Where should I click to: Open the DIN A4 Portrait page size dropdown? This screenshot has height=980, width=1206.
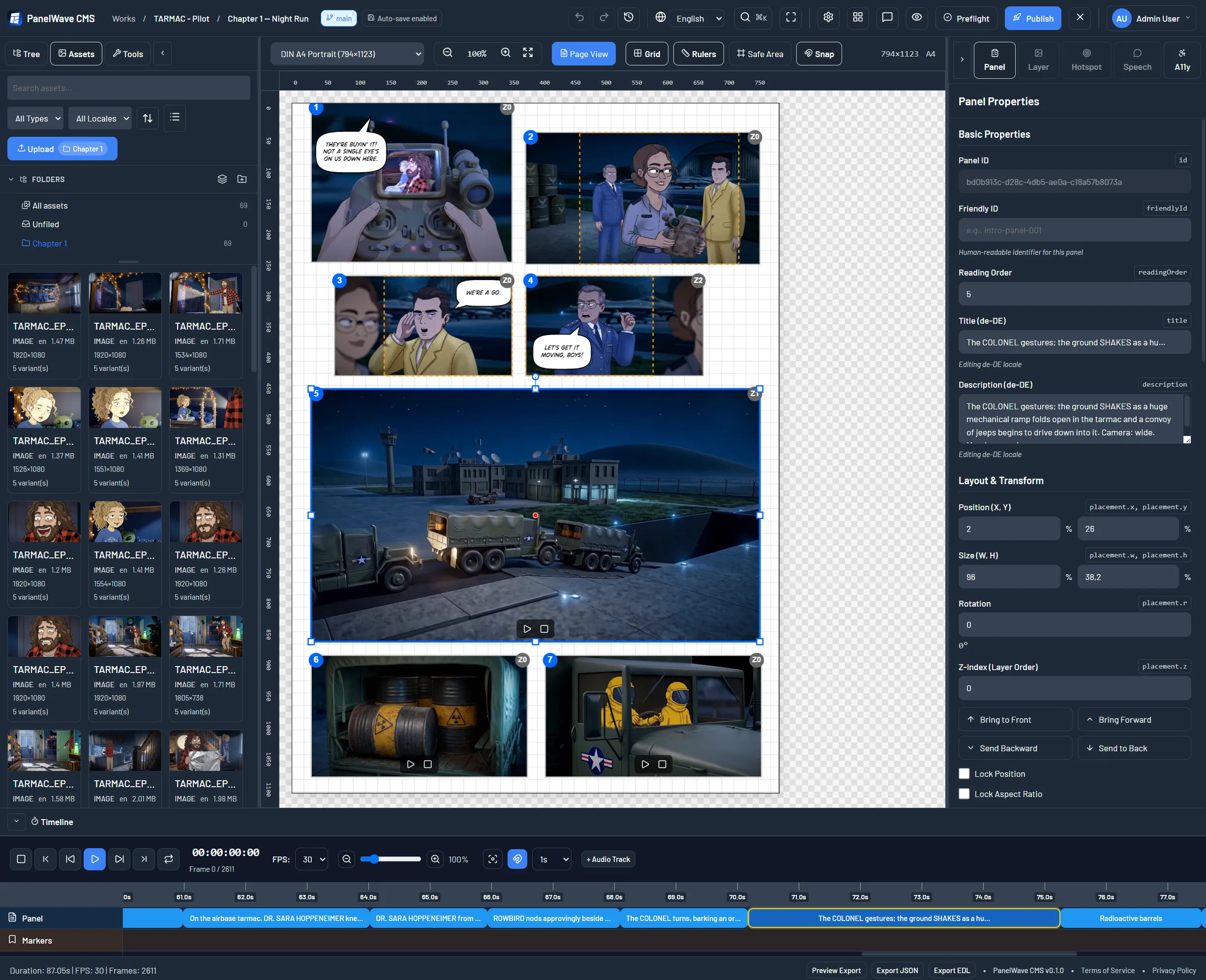tap(348, 54)
